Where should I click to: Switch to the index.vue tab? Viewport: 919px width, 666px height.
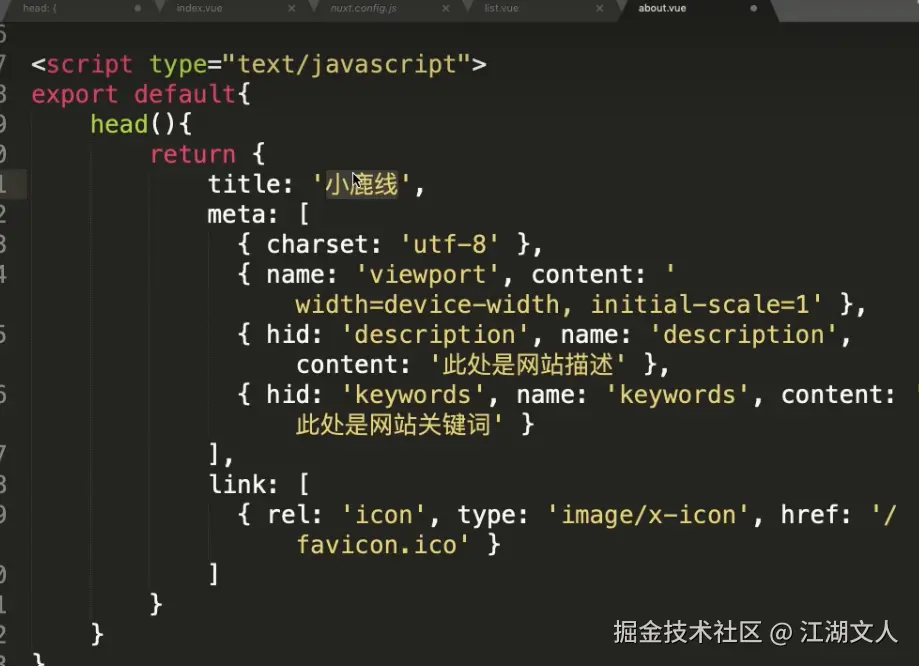(199, 8)
